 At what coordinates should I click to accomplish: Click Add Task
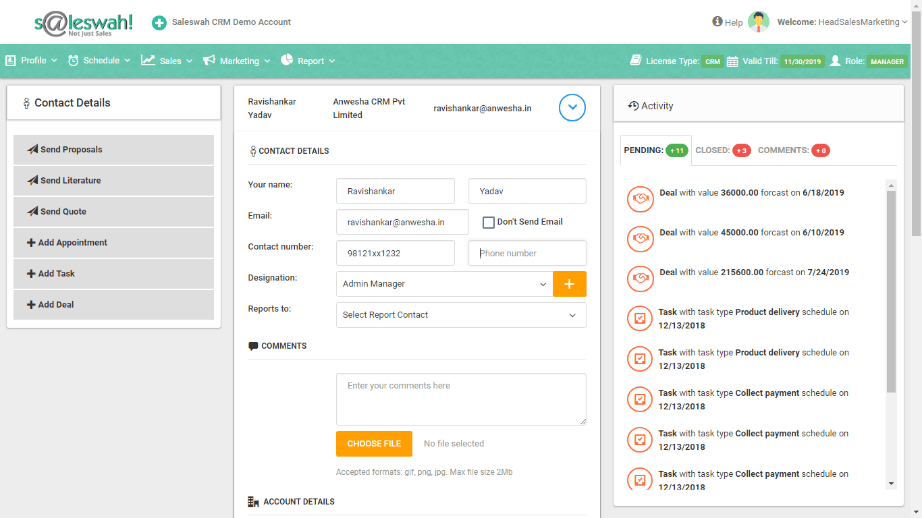coord(113,274)
